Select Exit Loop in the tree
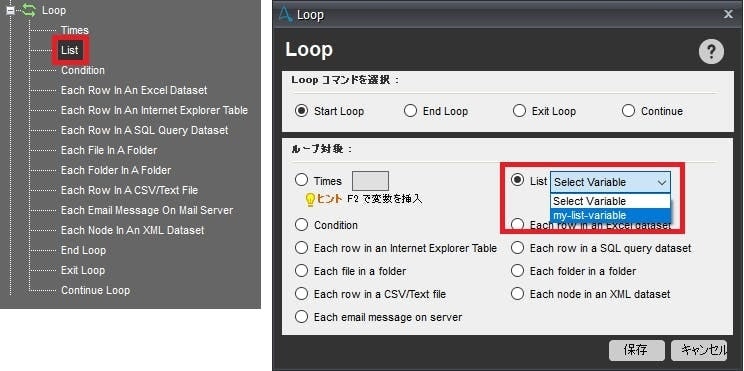Image resolution: width=744 pixels, height=371 pixels. tap(83, 270)
